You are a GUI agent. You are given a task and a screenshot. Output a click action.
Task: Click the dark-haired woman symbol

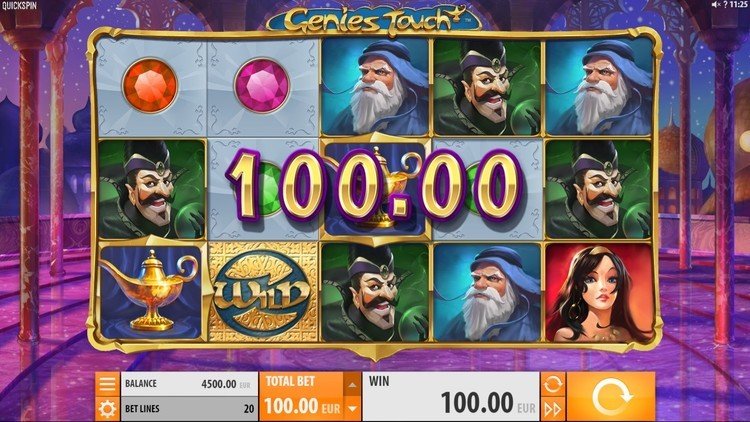(x=599, y=292)
